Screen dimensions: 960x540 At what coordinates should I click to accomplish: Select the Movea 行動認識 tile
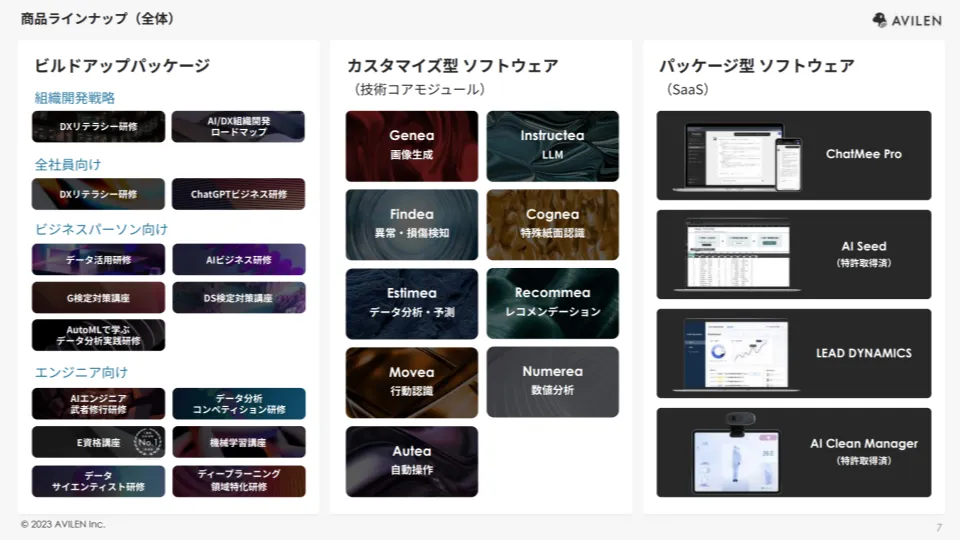411,382
